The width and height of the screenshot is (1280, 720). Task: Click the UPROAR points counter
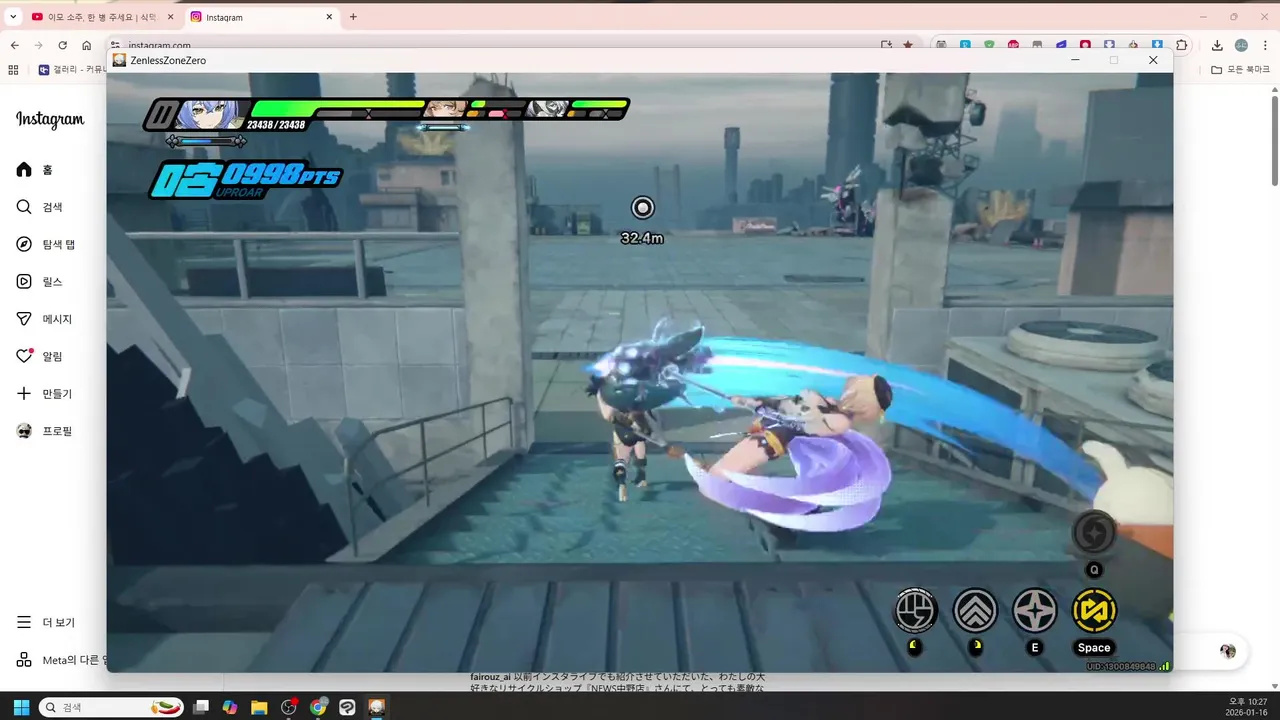[x=244, y=181]
